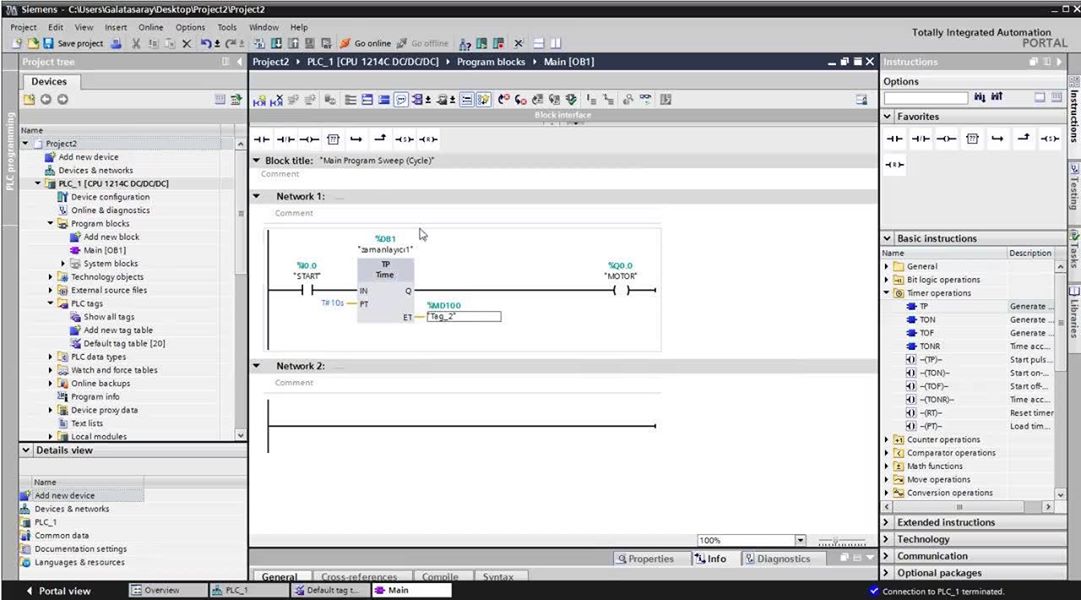
Task: Click Program blocks in the breadcrumb
Action: tap(491, 62)
